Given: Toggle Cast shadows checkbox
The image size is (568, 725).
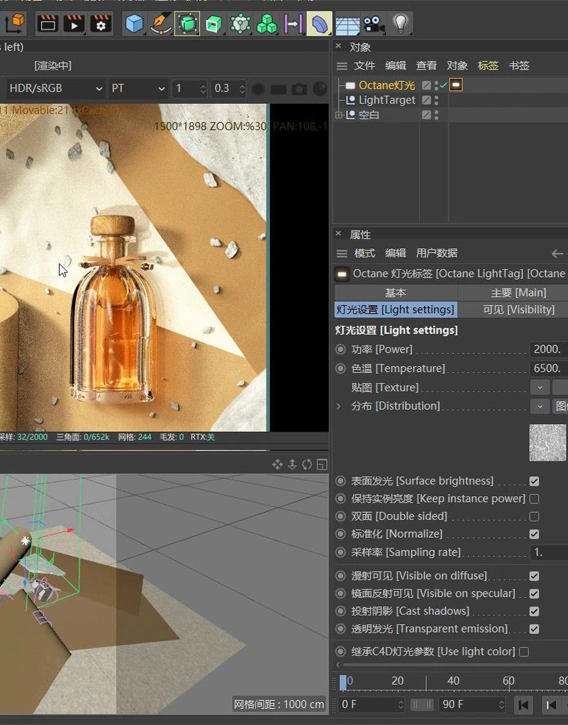Looking at the screenshot, I should click(534, 611).
